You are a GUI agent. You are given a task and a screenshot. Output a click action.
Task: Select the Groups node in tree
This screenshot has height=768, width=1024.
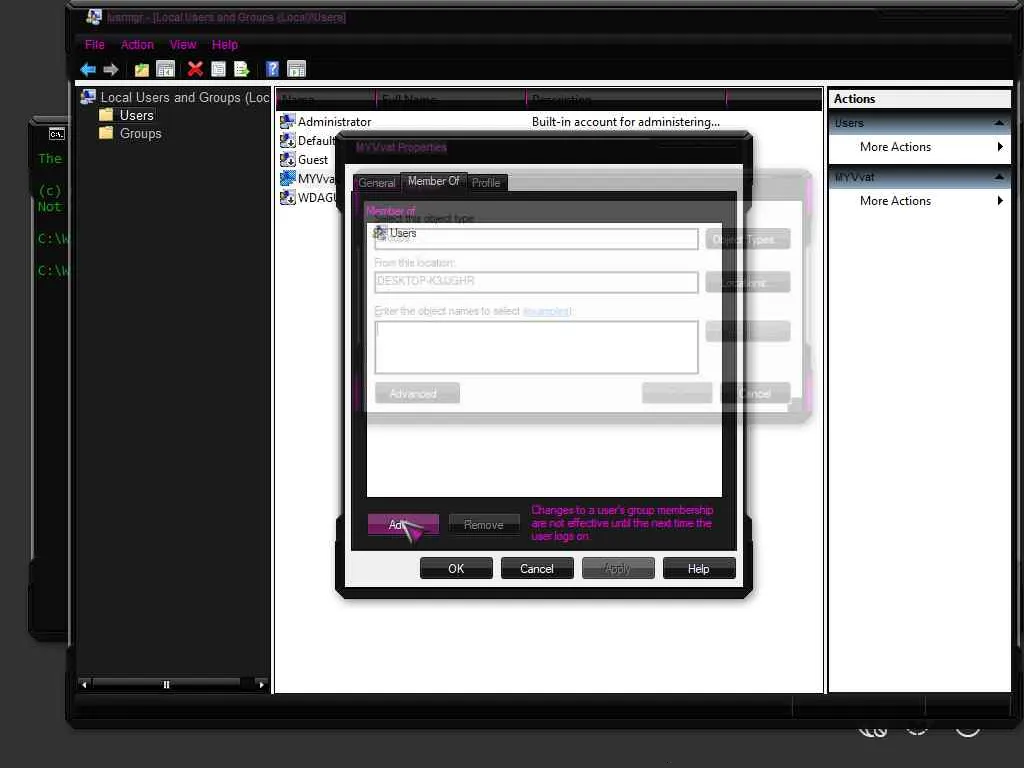[140, 133]
